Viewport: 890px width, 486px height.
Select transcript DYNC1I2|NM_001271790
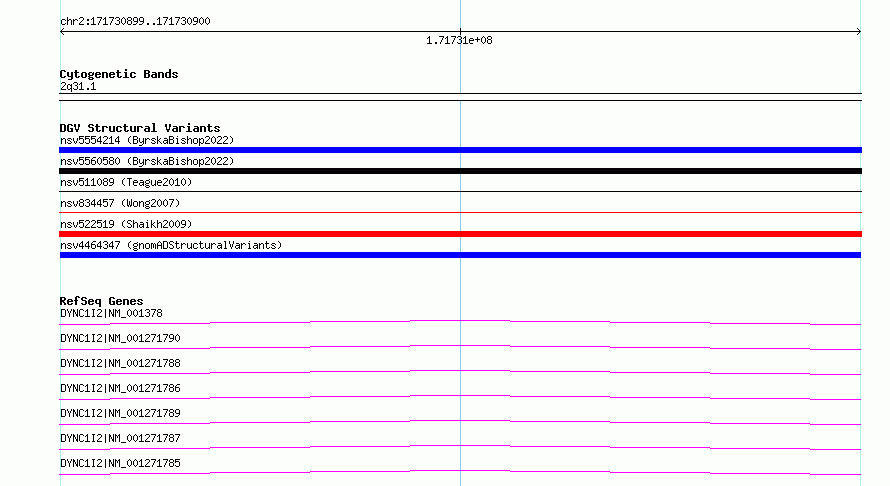[120, 338]
